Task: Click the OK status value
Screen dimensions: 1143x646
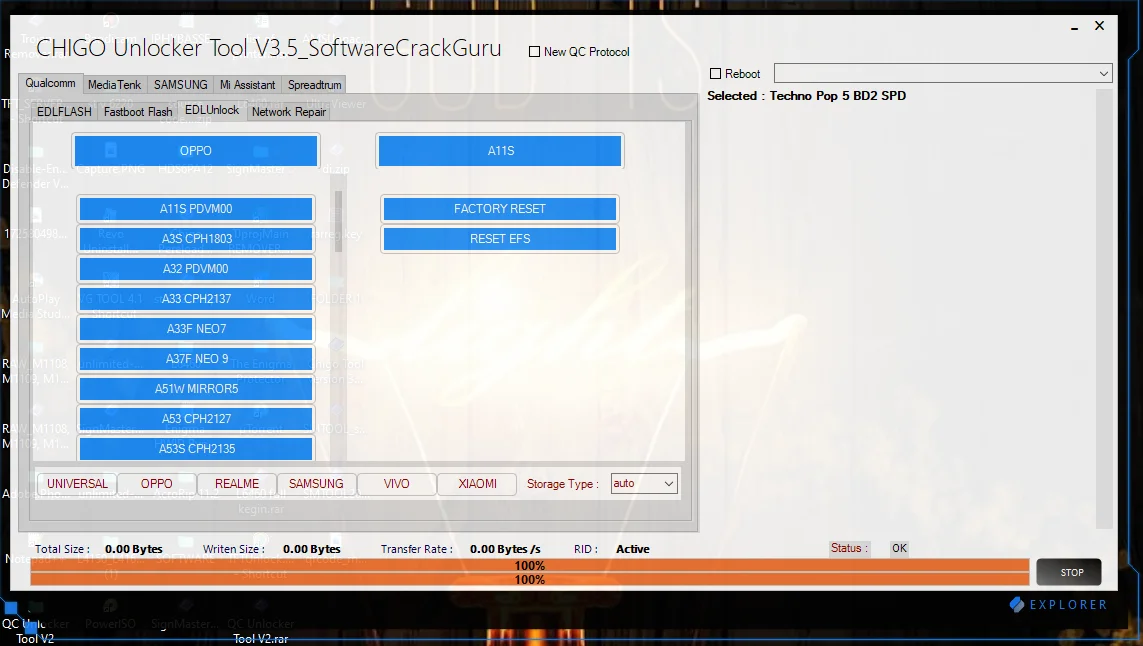Action: (x=900, y=548)
